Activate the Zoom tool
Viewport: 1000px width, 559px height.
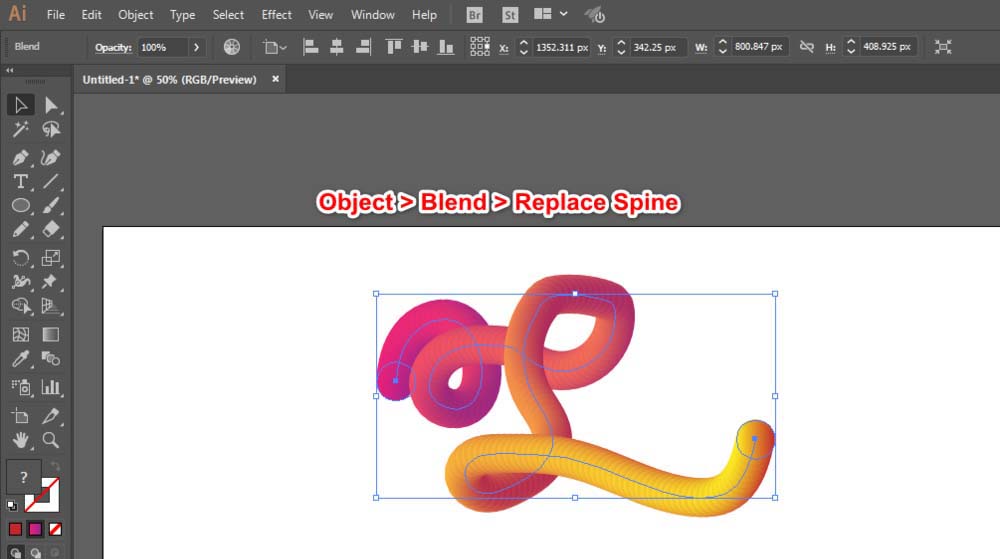pos(51,440)
